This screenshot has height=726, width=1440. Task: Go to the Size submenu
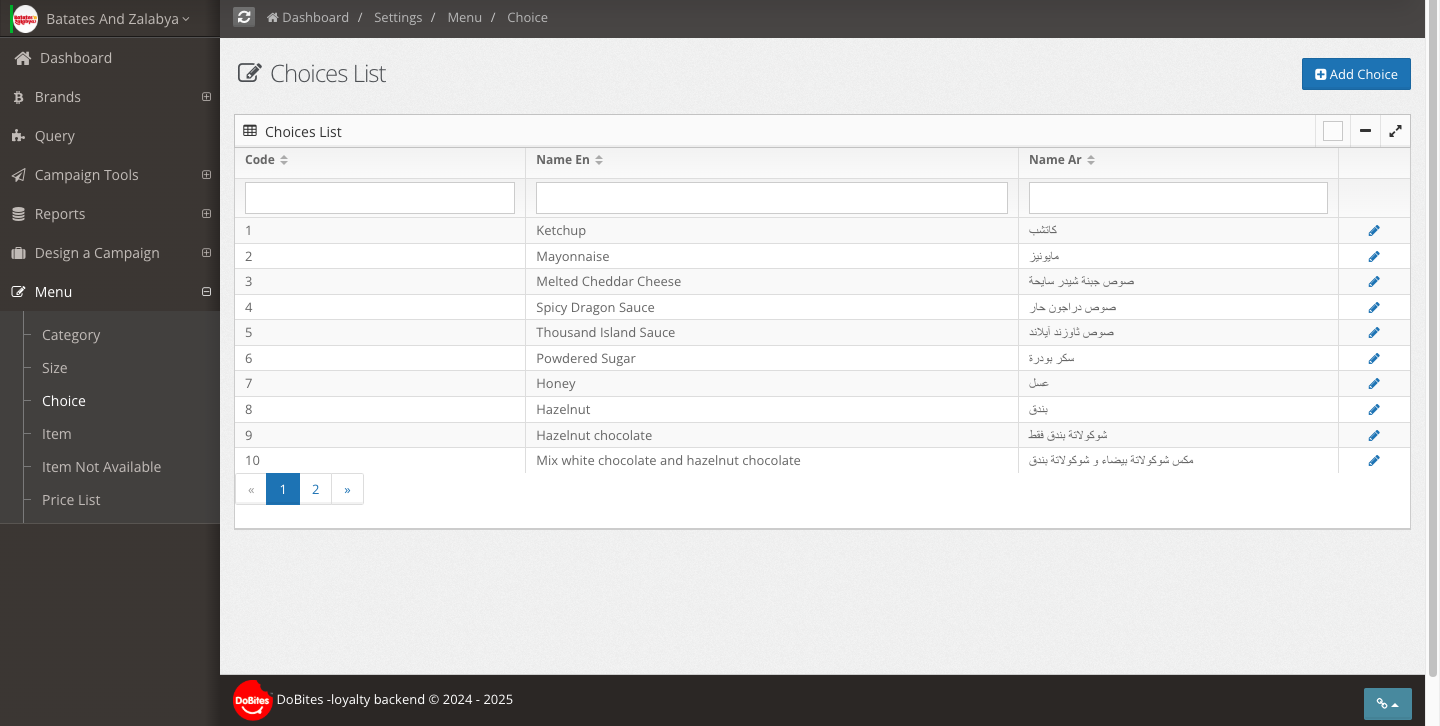pos(55,368)
